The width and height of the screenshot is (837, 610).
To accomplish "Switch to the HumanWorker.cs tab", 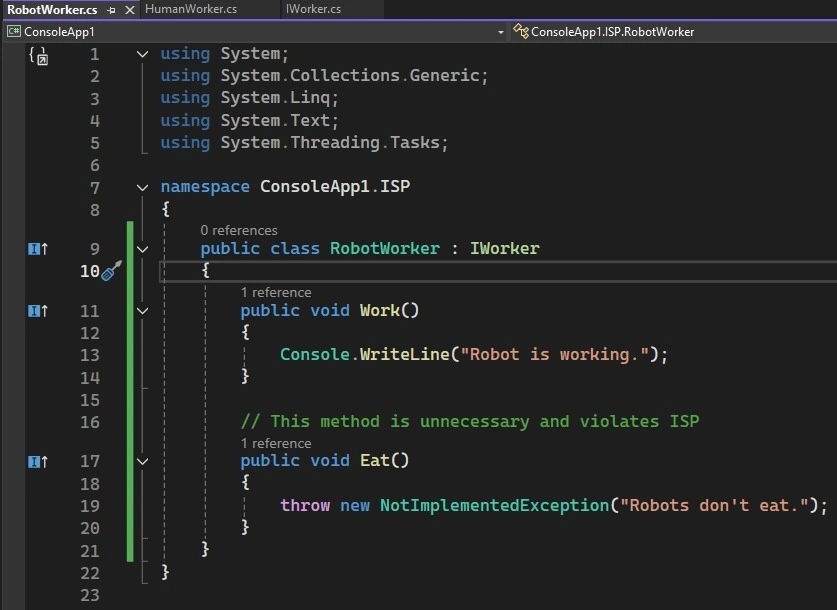I will (x=191, y=9).
